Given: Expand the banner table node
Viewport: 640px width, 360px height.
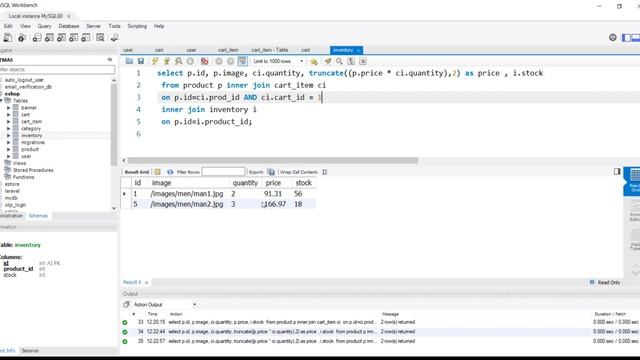Looking at the screenshot, I should 9,108.
